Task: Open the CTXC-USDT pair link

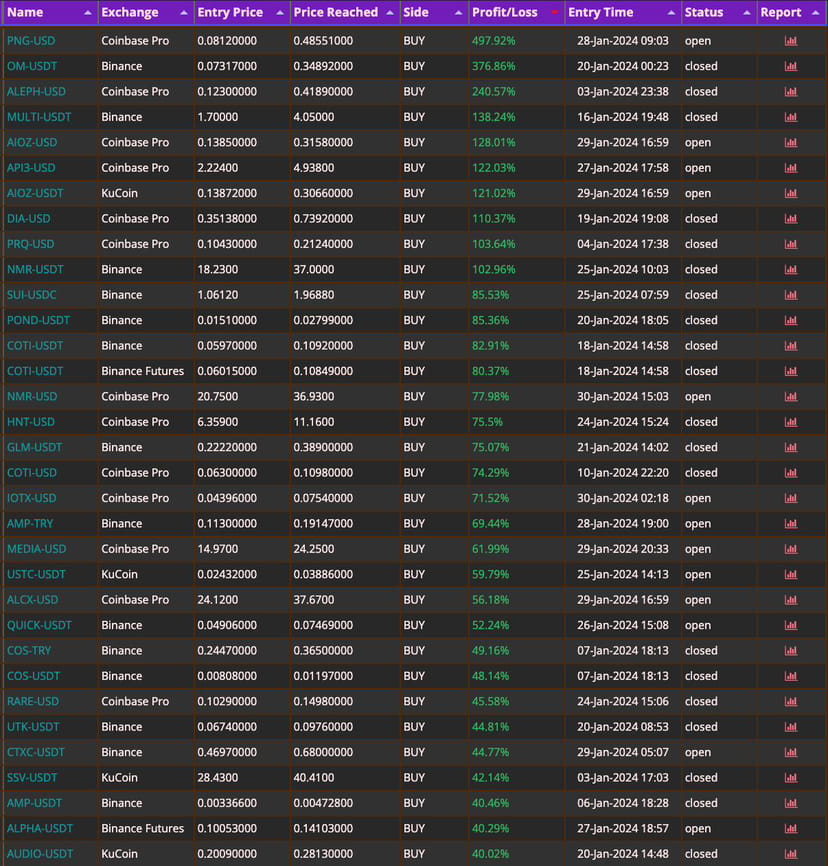Action: (35, 752)
